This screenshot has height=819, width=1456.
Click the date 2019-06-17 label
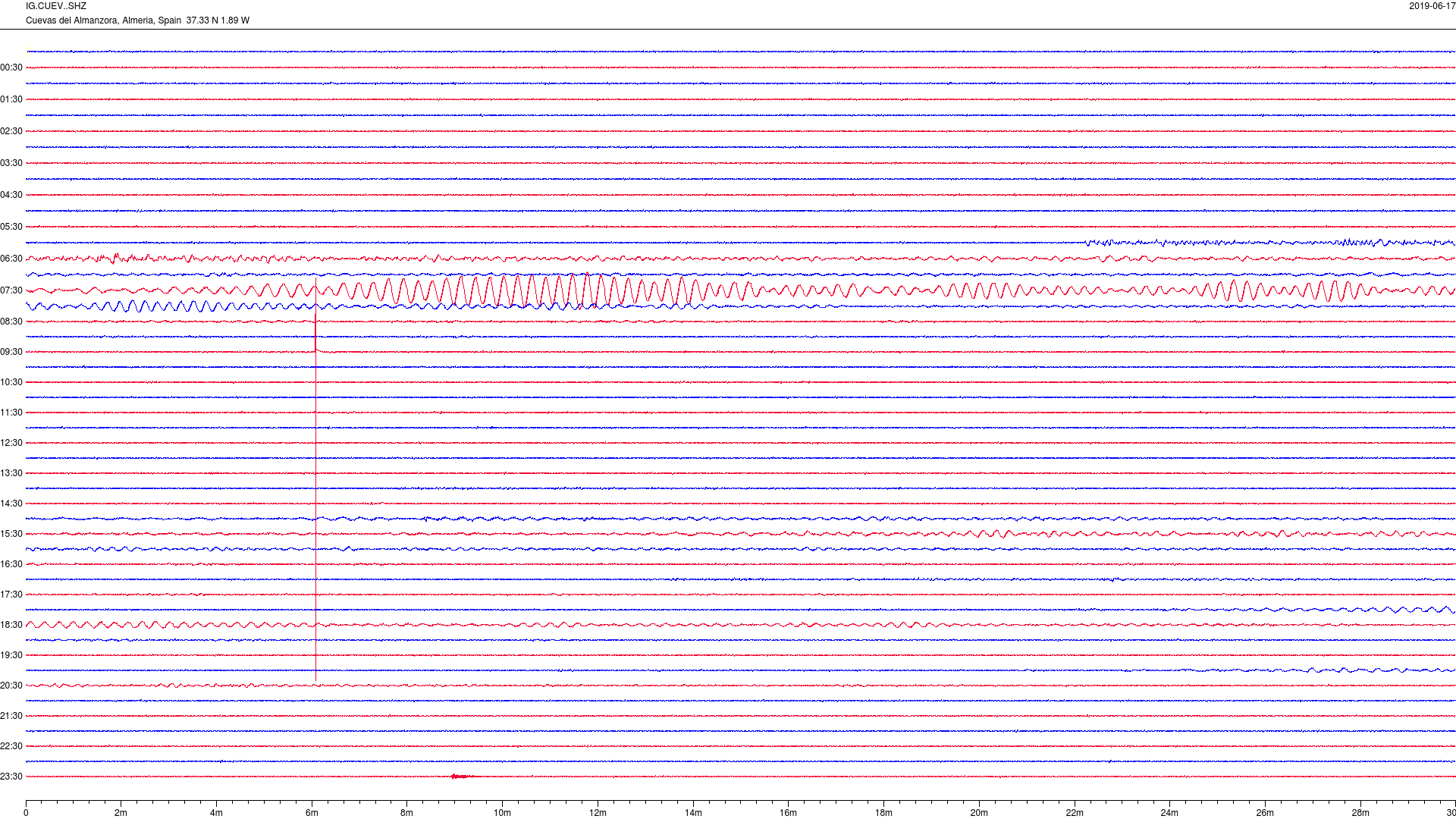tap(1432, 6)
